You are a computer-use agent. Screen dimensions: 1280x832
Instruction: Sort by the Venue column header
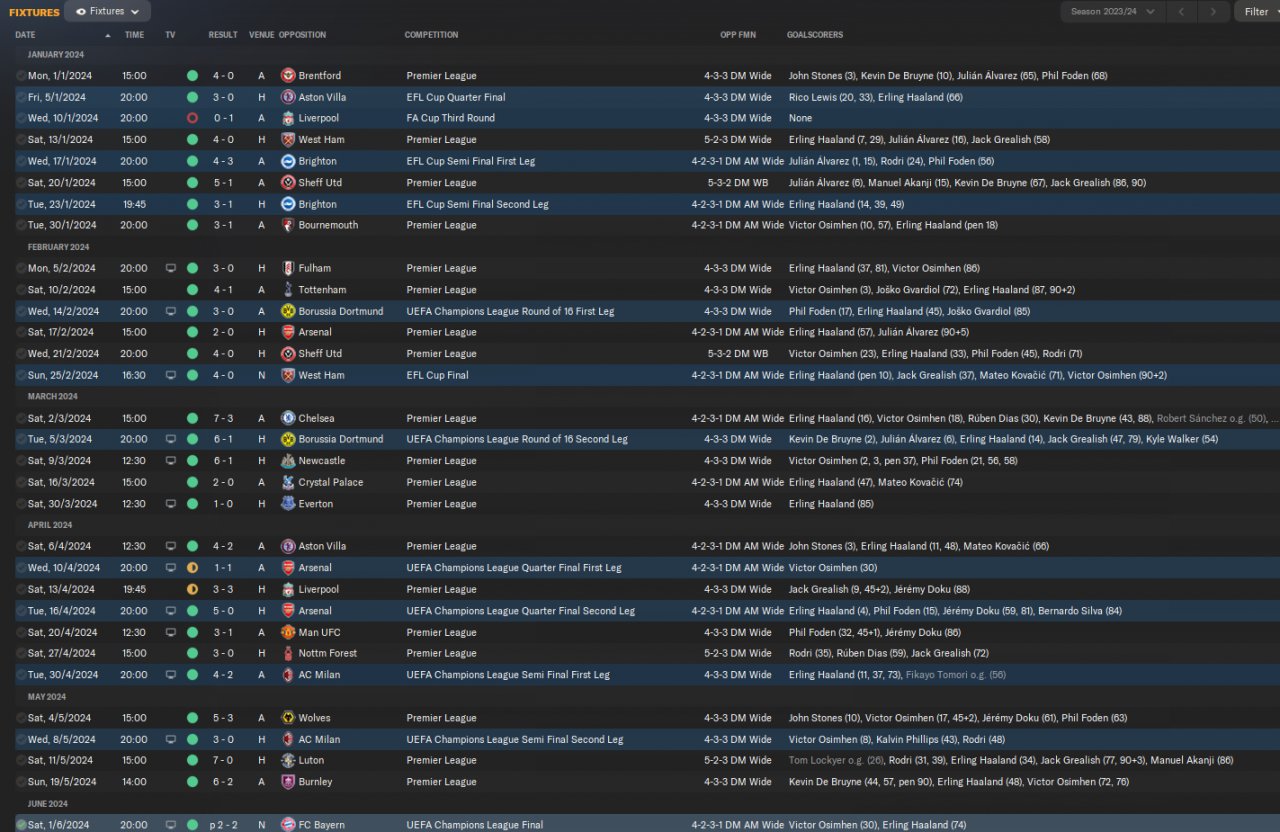261,35
